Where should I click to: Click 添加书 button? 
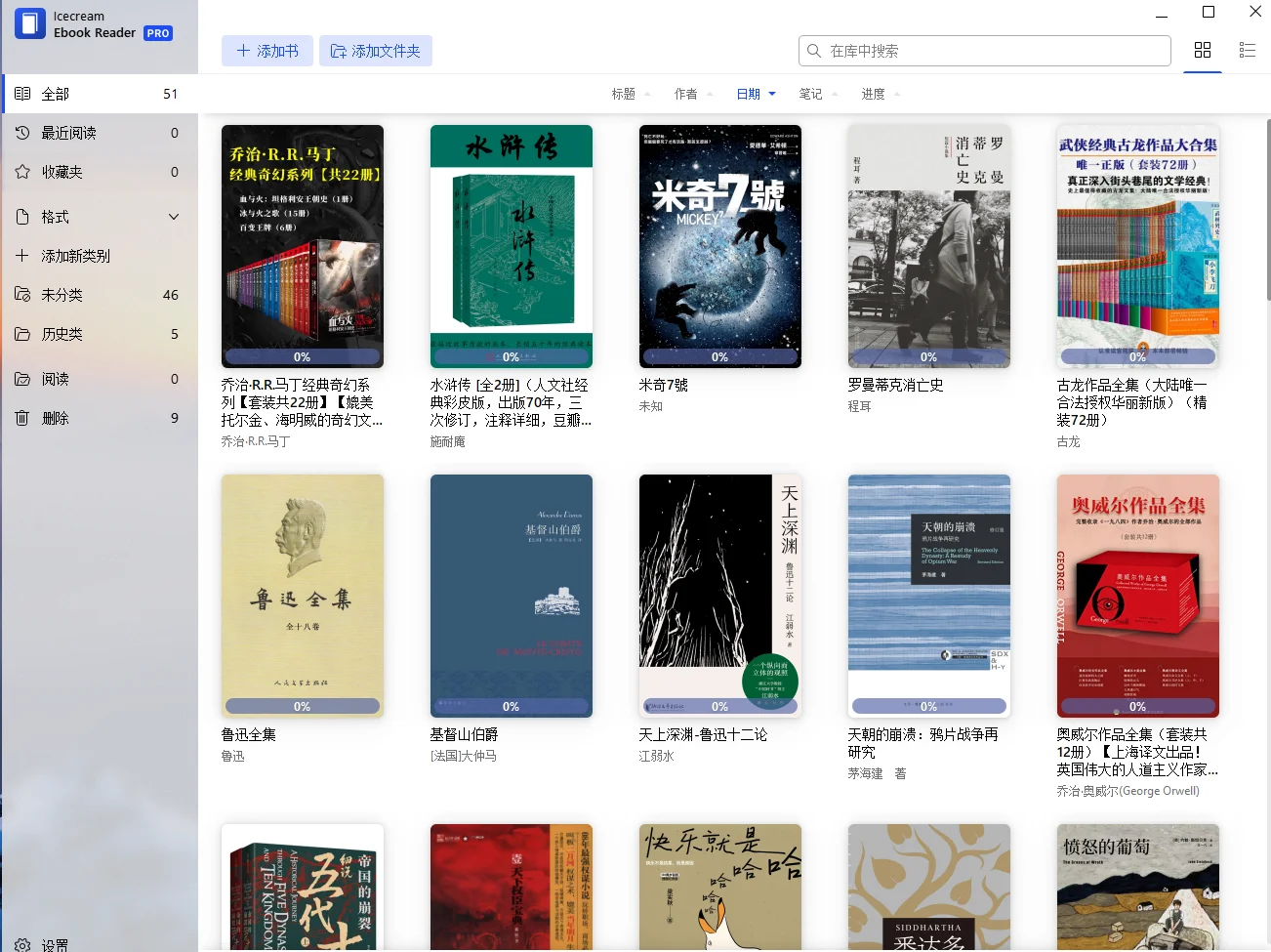point(267,51)
